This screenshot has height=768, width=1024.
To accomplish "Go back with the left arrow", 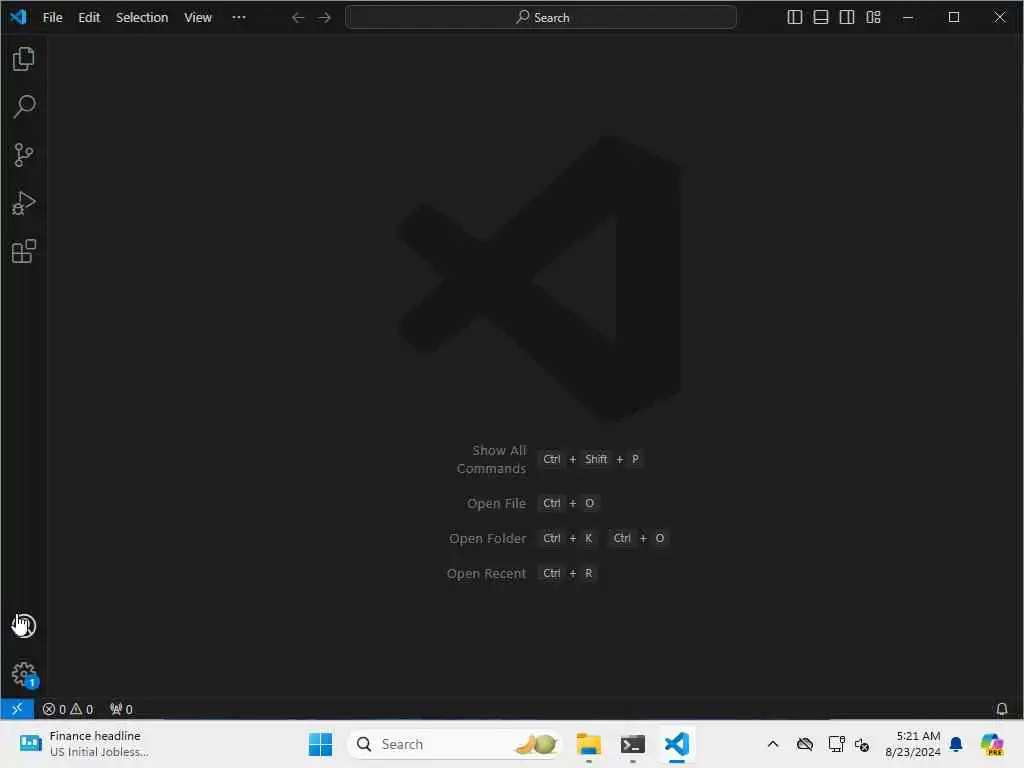I will point(298,18).
